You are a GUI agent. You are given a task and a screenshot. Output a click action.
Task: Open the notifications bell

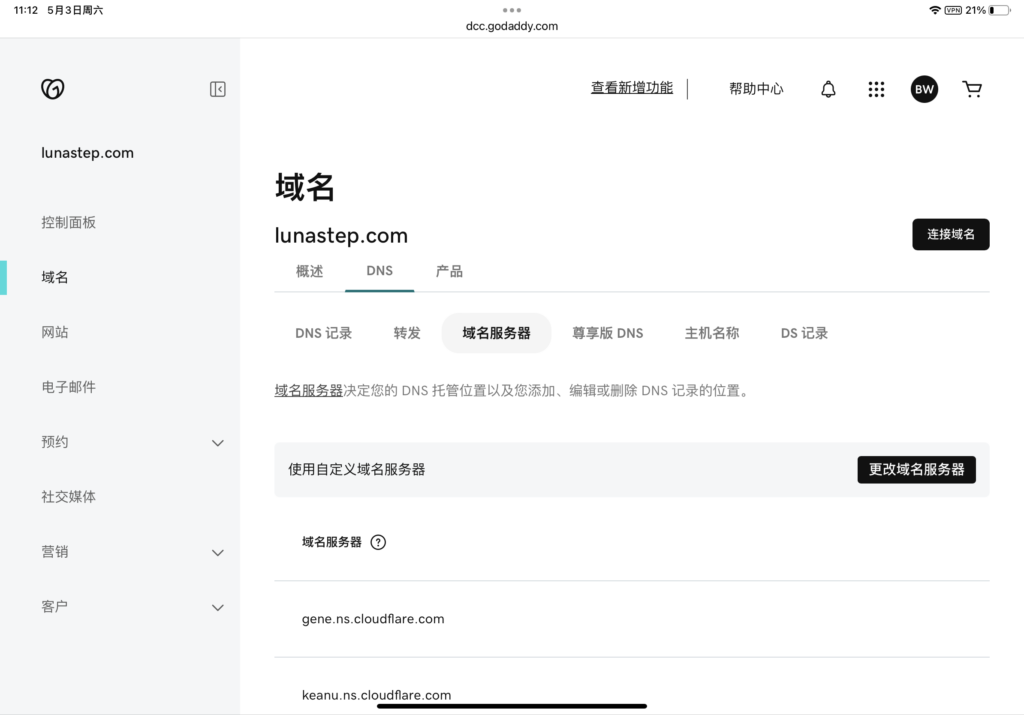828,89
